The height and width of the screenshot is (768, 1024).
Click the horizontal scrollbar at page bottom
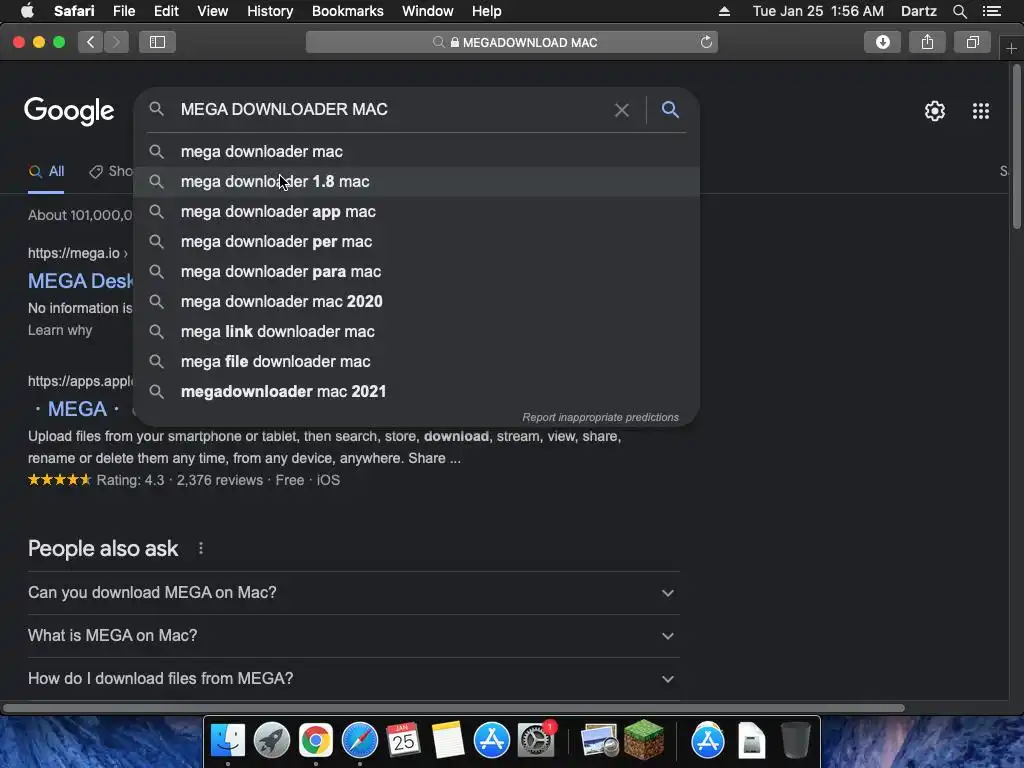coord(453,708)
